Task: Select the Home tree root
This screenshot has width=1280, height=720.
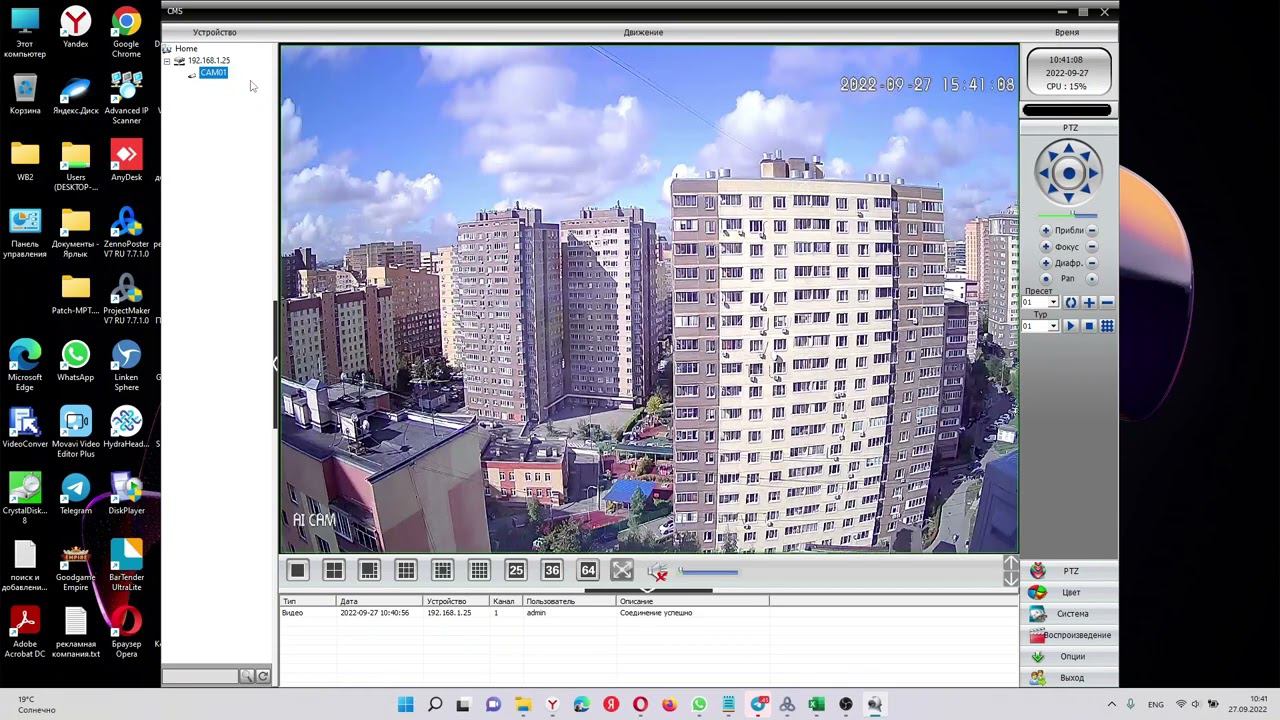Action: [186, 49]
